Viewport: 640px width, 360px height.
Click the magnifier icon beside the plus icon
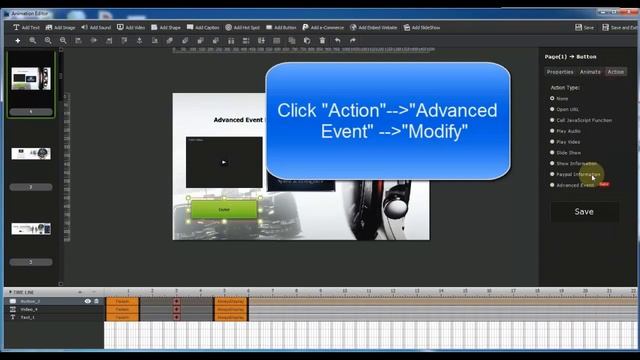click(33, 40)
